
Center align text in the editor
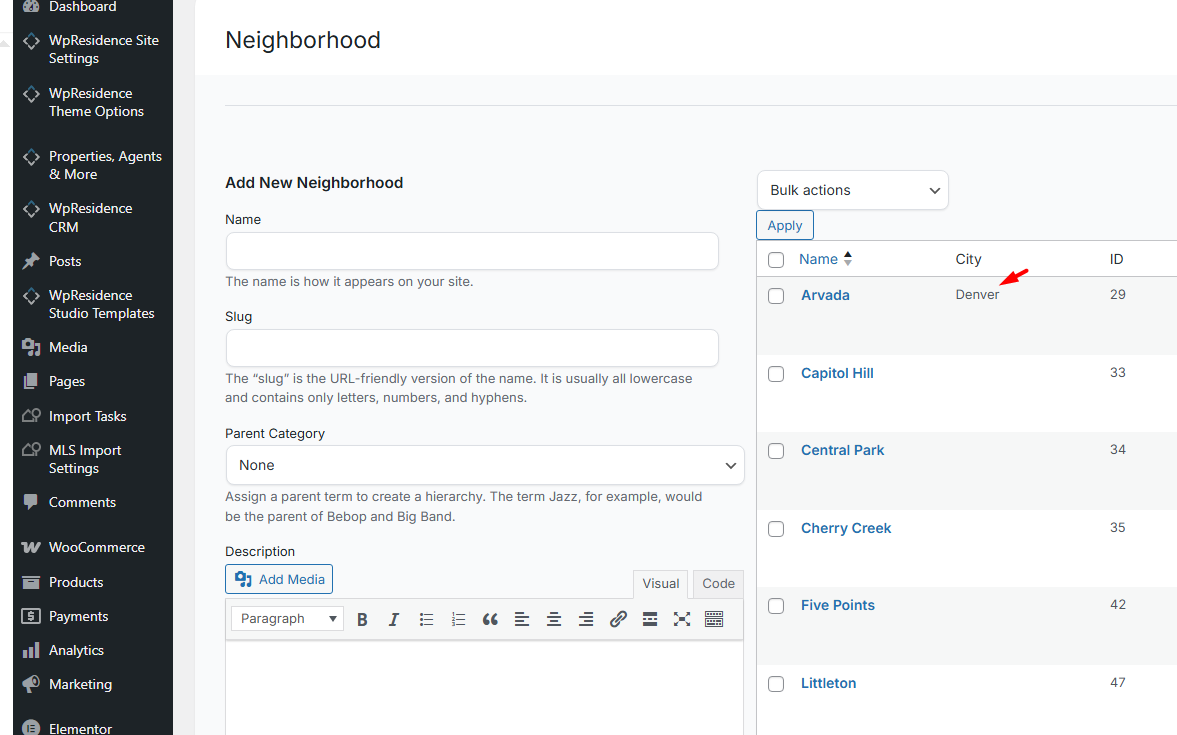[x=554, y=619]
